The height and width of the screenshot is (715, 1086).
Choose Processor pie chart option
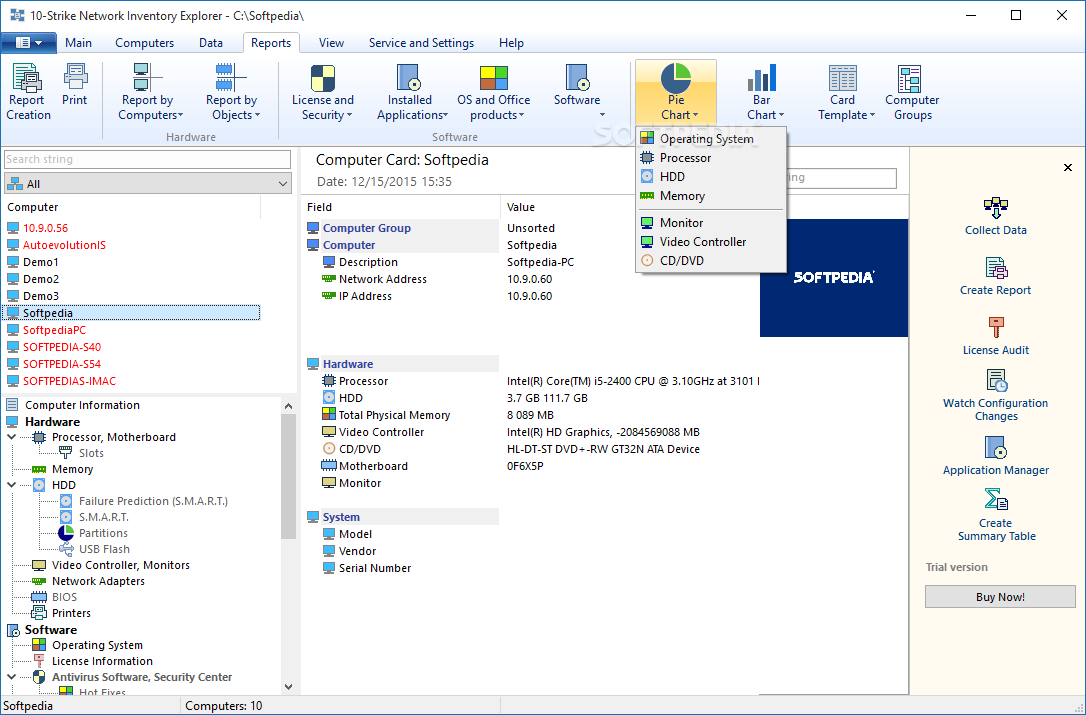tap(711, 158)
